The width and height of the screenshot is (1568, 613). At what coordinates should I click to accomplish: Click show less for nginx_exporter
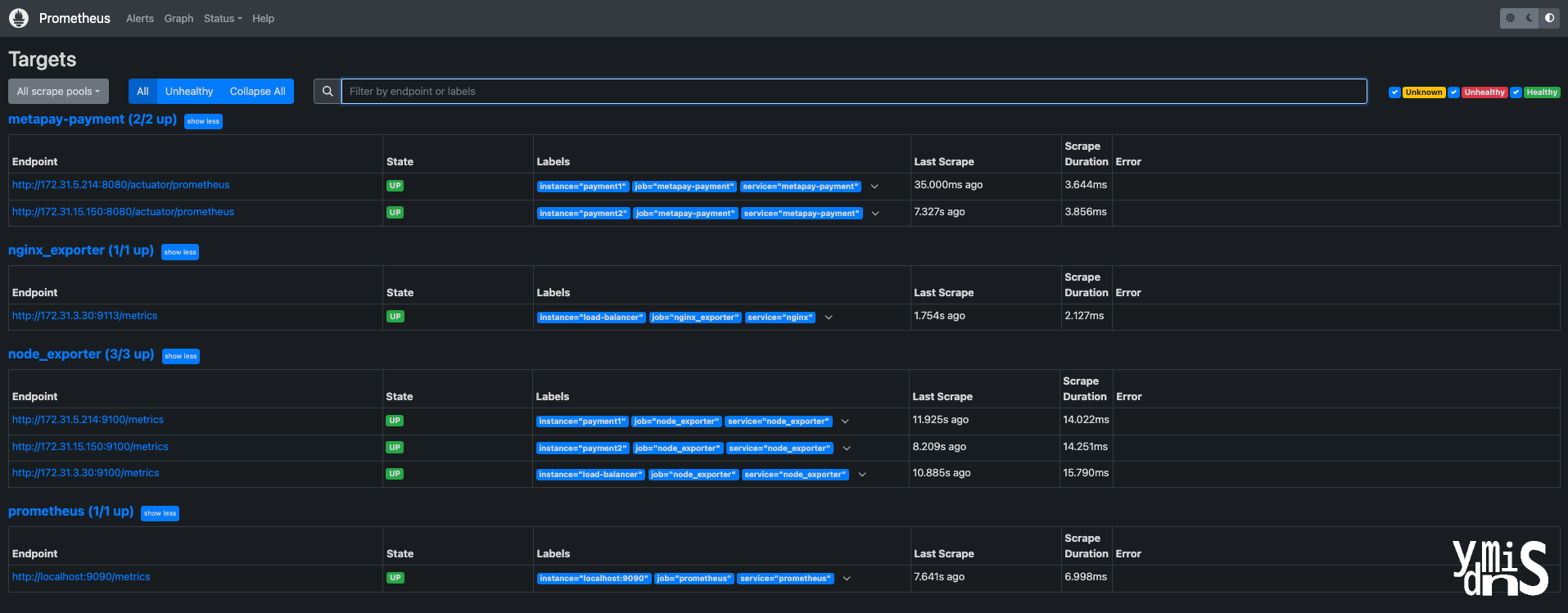point(180,252)
